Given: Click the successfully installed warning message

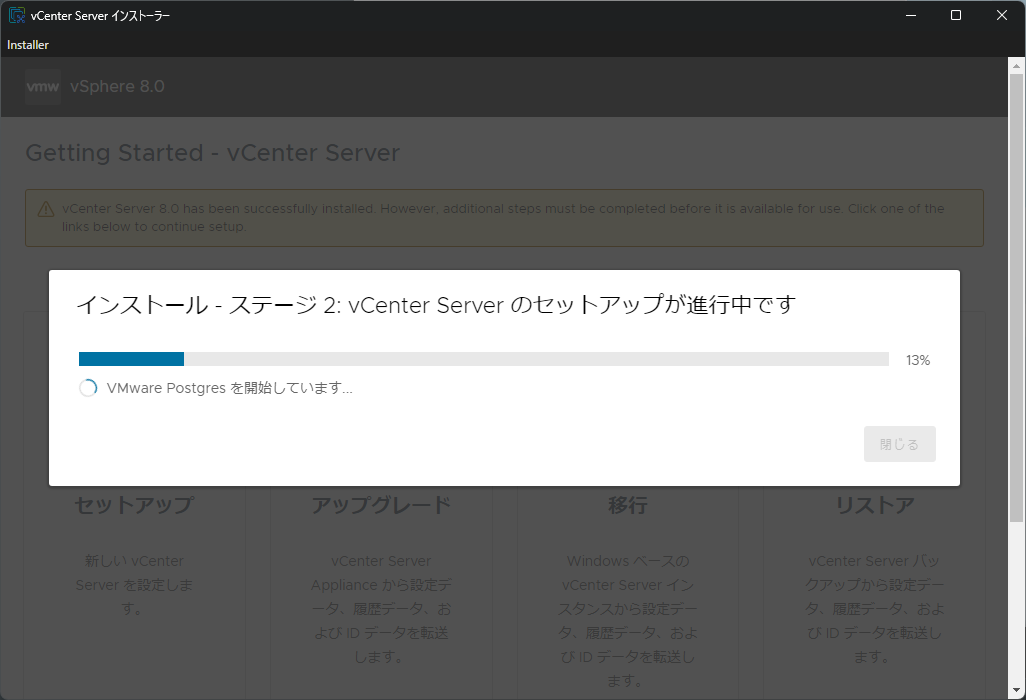Looking at the screenshot, I should point(503,217).
